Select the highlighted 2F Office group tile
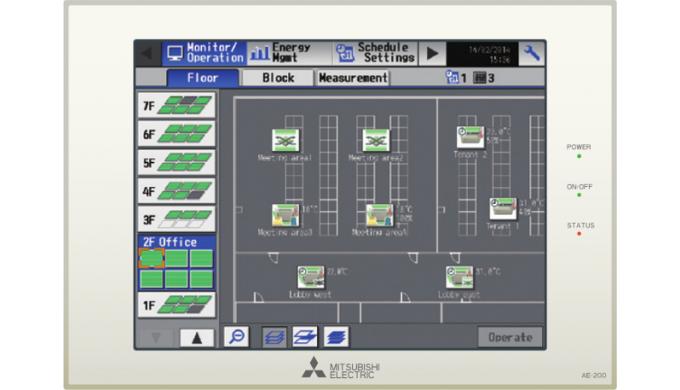 151,259
